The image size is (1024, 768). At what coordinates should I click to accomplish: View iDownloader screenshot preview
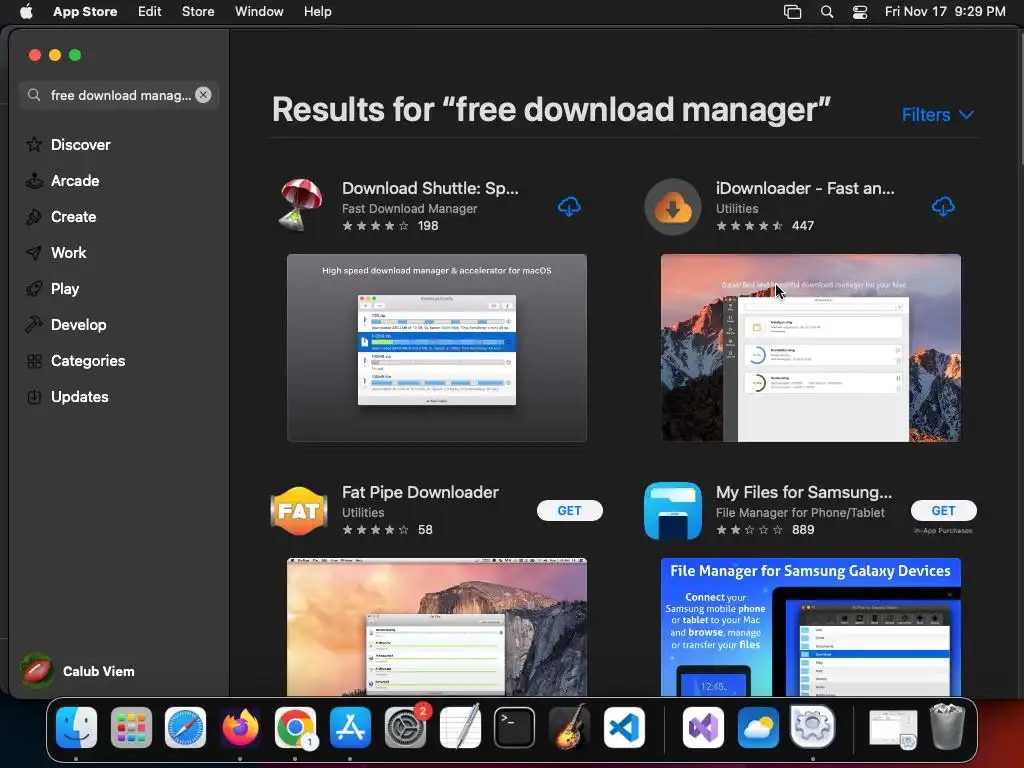click(810, 348)
